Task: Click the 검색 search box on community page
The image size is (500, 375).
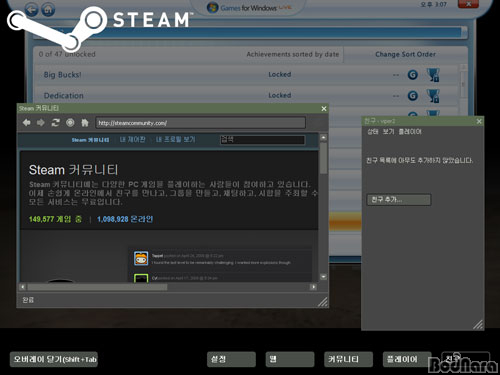Action: (x=262, y=140)
